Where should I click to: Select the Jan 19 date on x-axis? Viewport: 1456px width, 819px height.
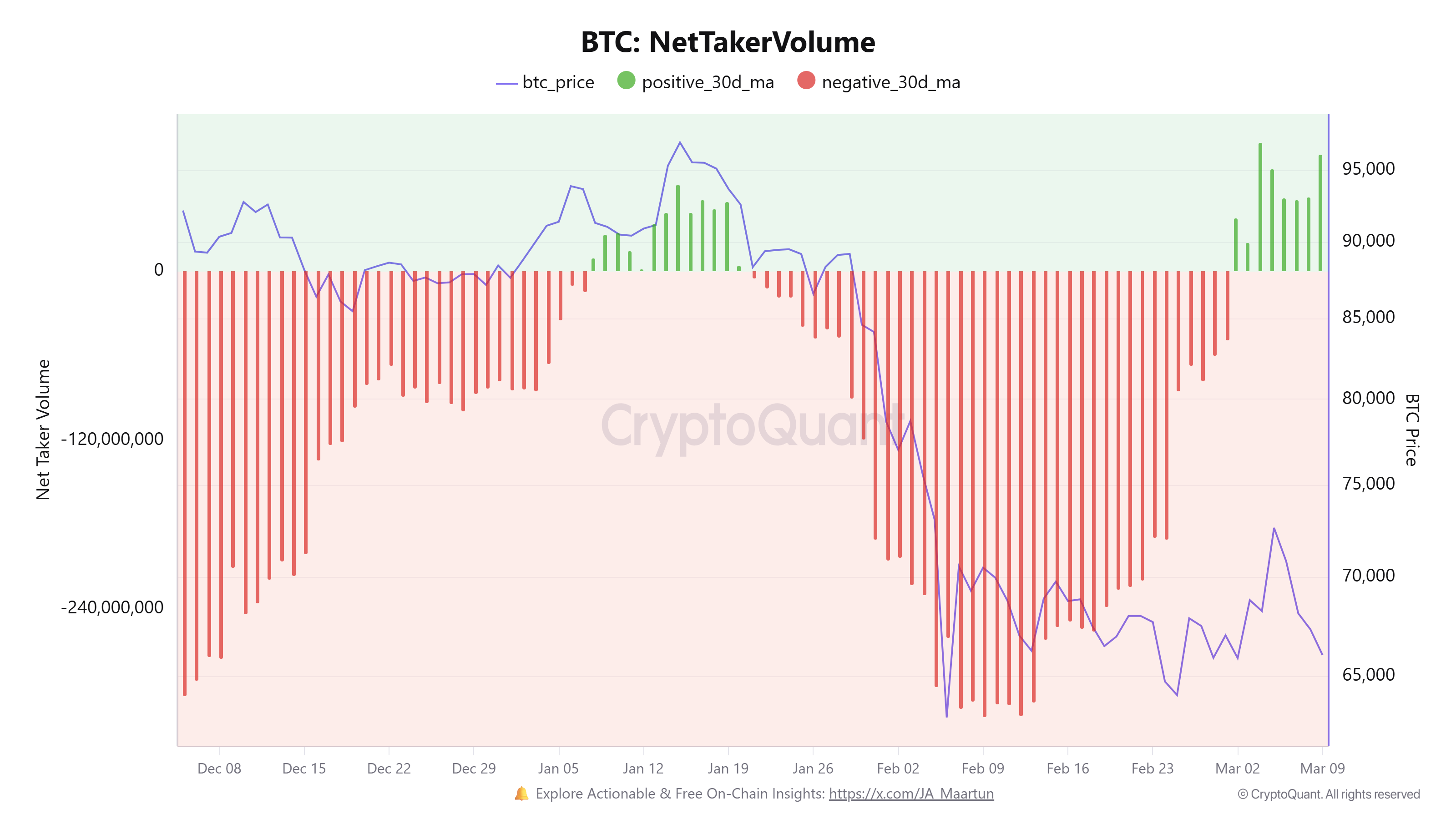(x=728, y=768)
